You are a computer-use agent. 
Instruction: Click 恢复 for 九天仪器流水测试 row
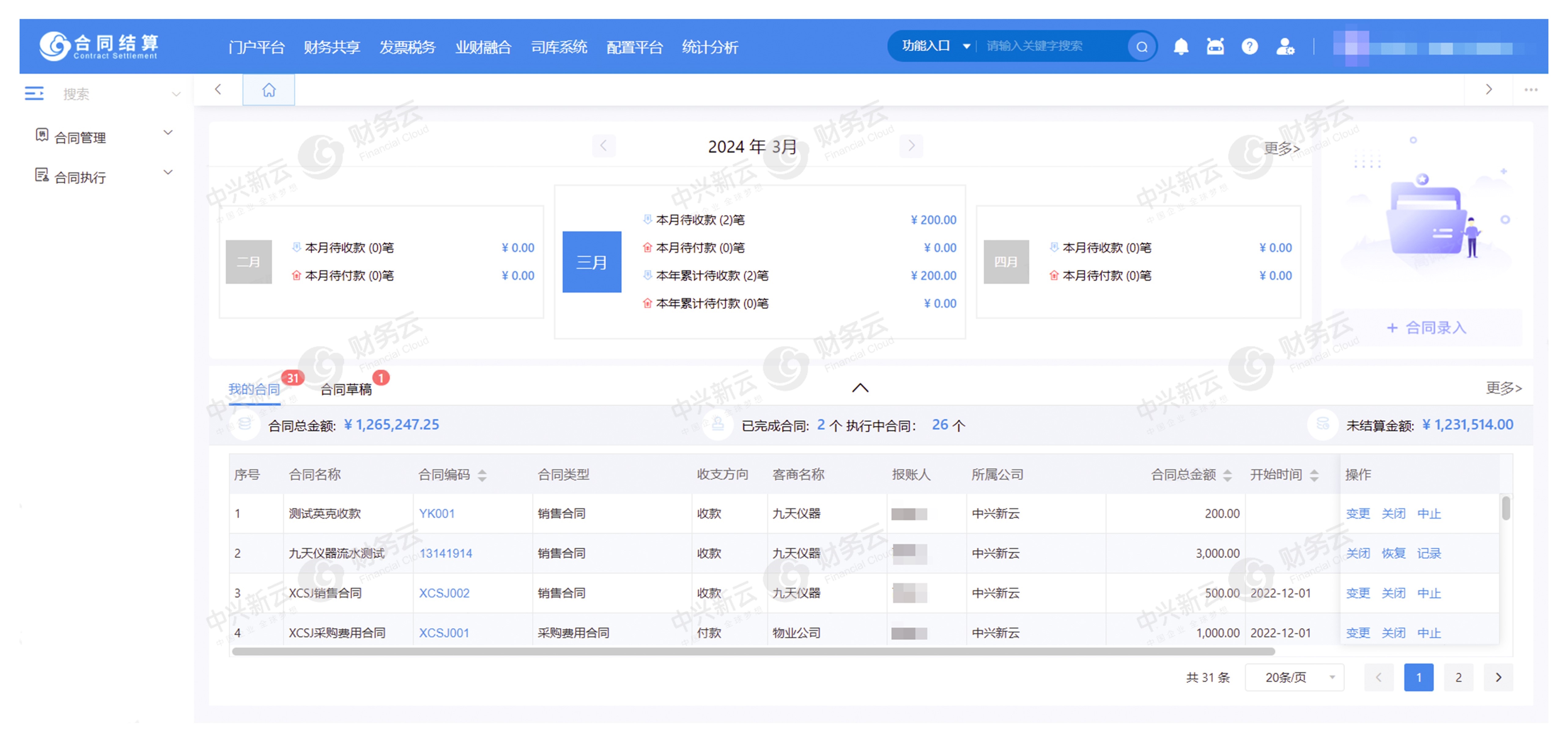point(1393,553)
